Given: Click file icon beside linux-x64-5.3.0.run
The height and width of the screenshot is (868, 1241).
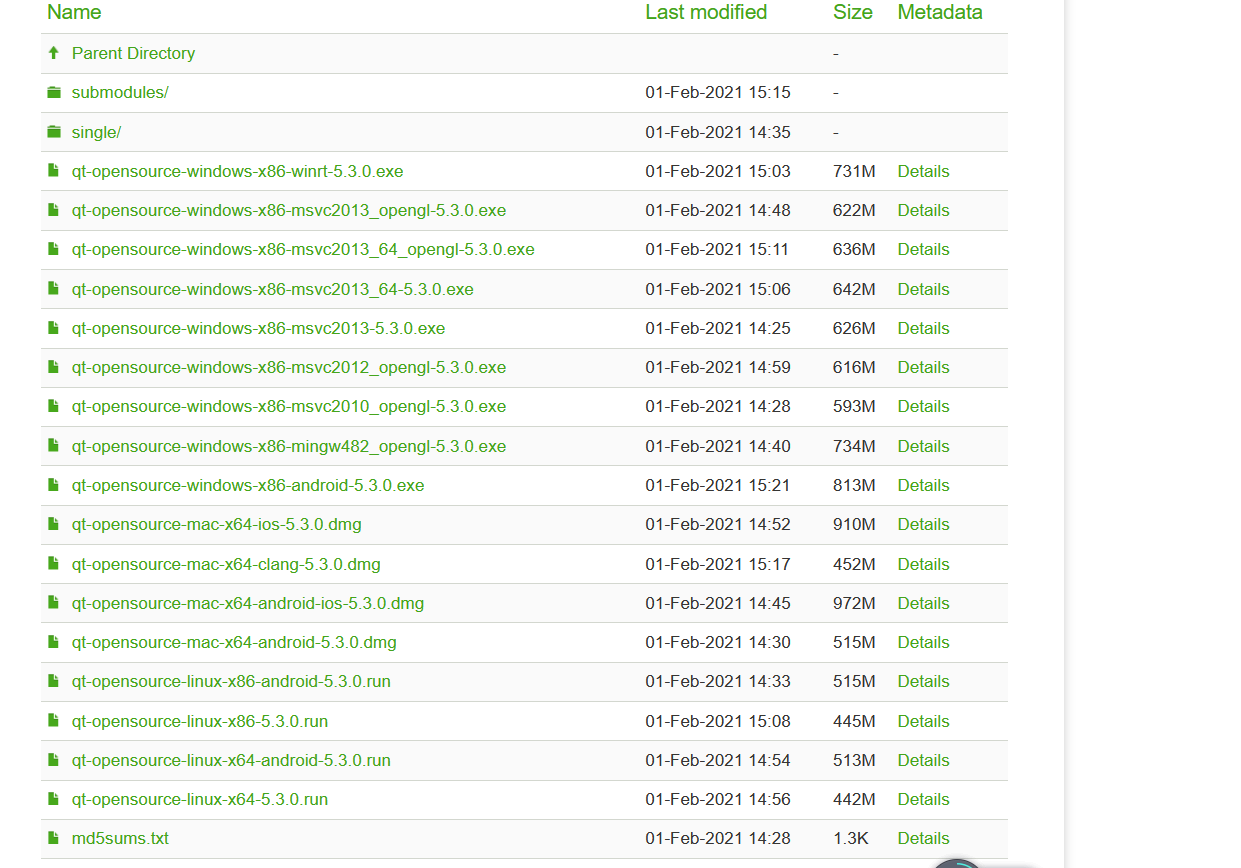Looking at the screenshot, I should point(54,799).
